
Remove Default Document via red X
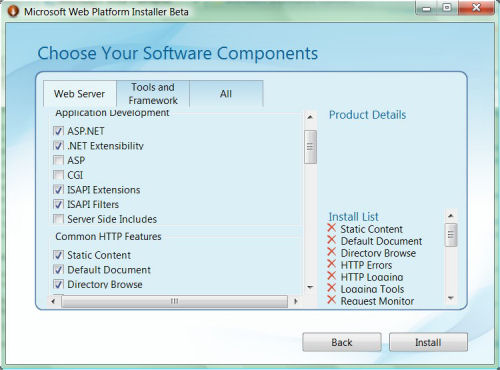point(331,240)
